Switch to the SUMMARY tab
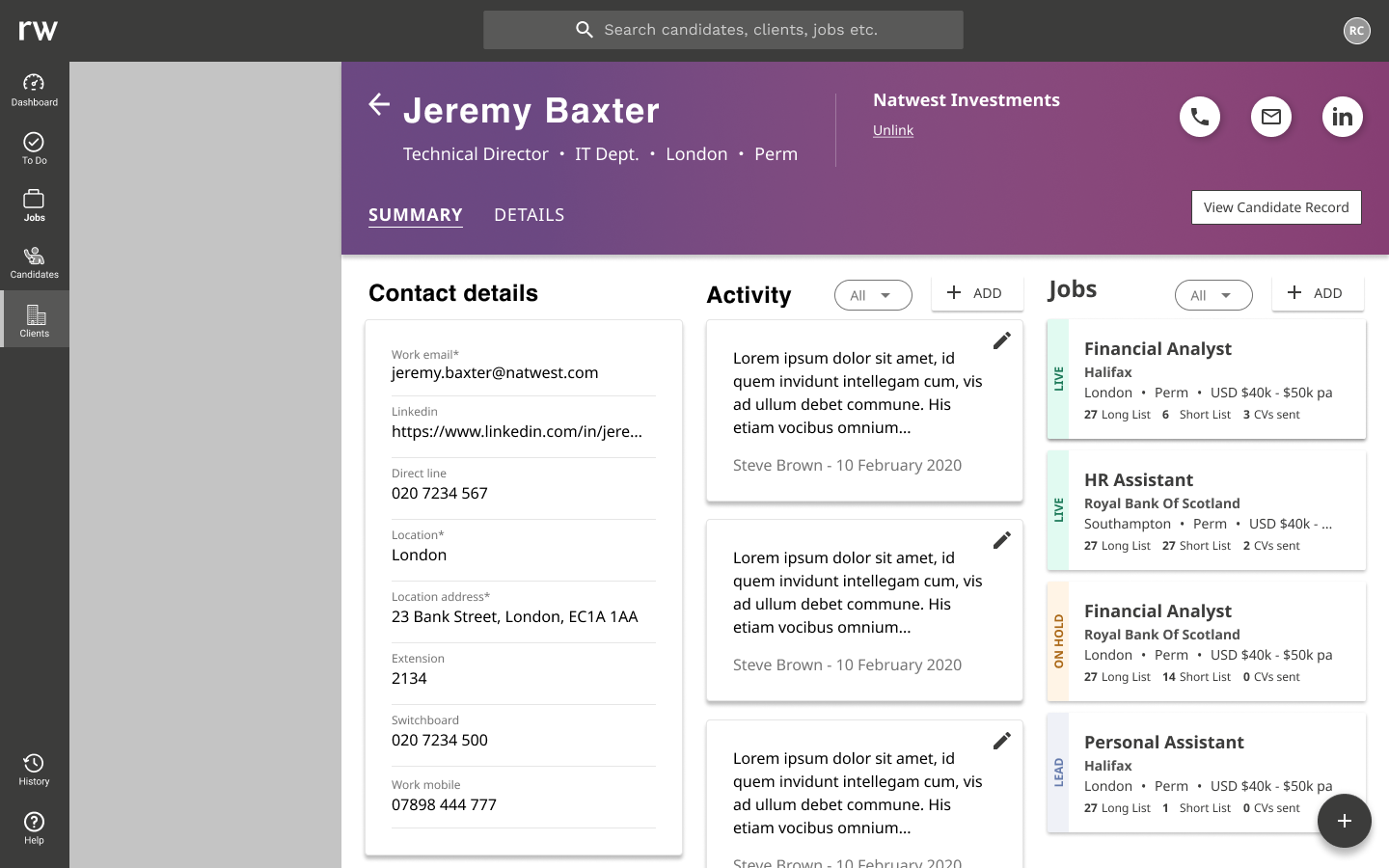The height and width of the screenshot is (868, 1389). pyautogui.click(x=416, y=215)
